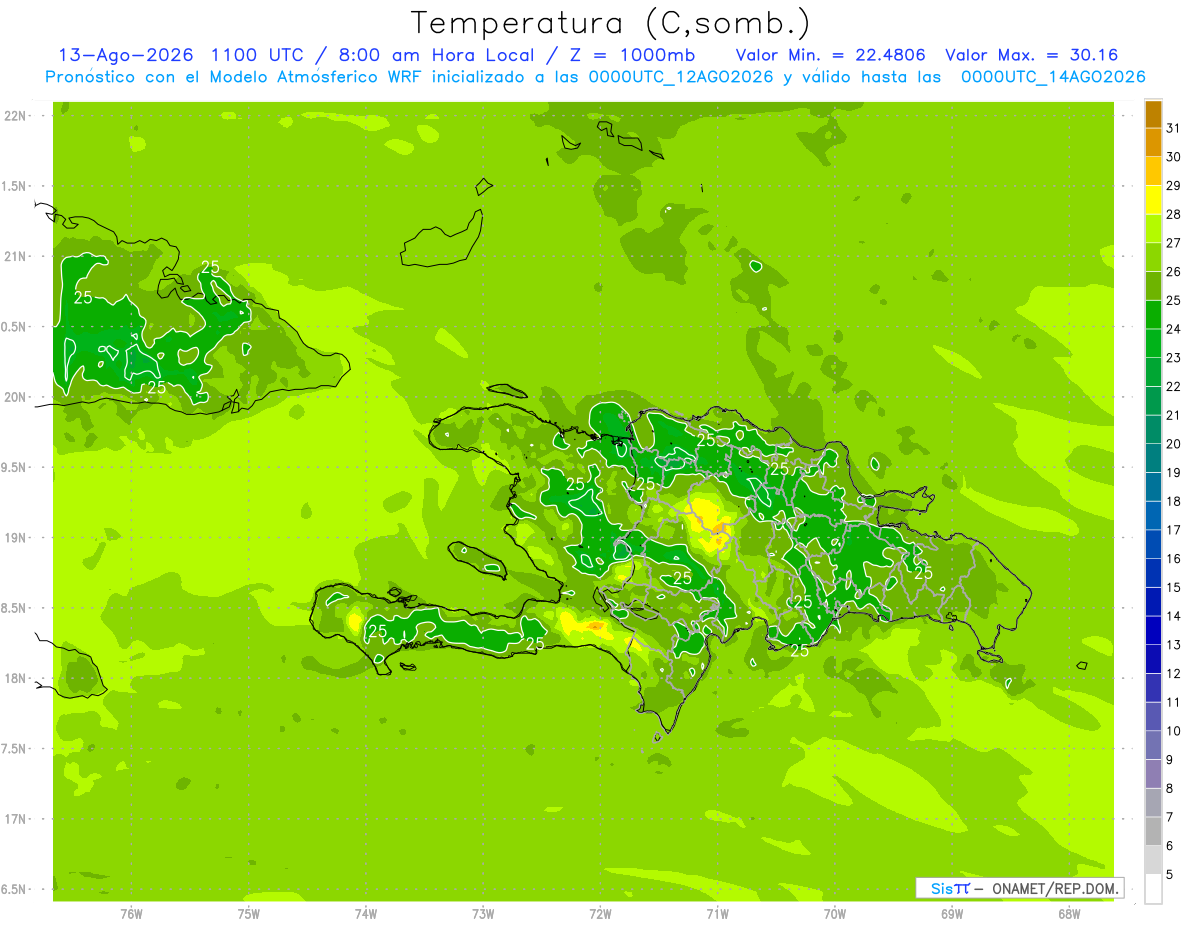This screenshot has width=1200, height=927.
Task: Click the '1100 UTC' time text
Action: click(x=257, y=55)
